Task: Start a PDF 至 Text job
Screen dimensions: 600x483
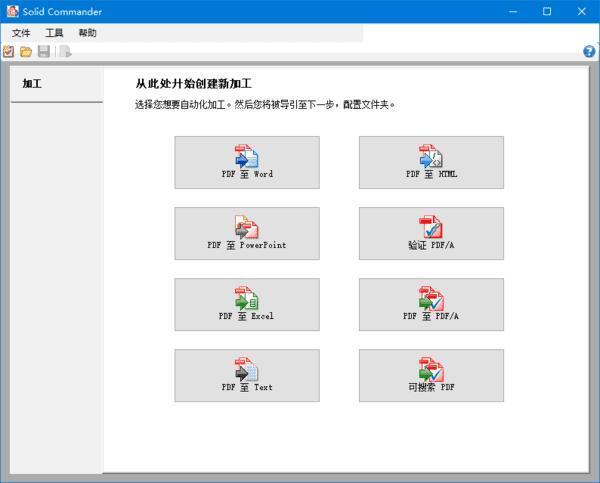Action: [247, 375]
